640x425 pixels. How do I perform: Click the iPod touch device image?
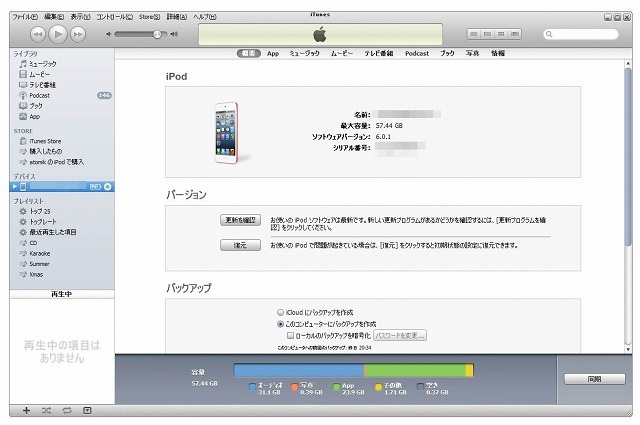tap(226, 132)
